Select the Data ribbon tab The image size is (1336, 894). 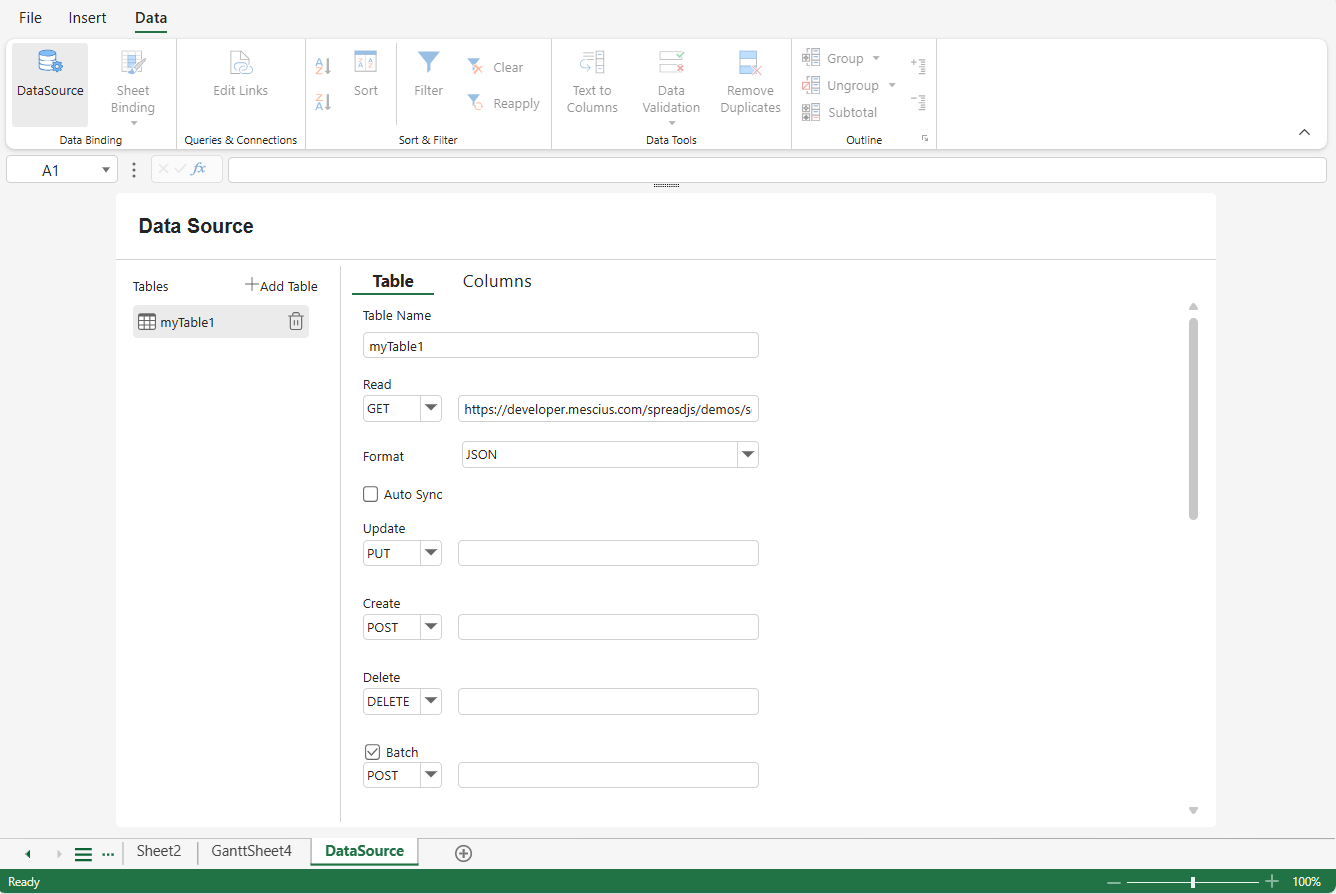pyautogui.click(x=151, y=18)
